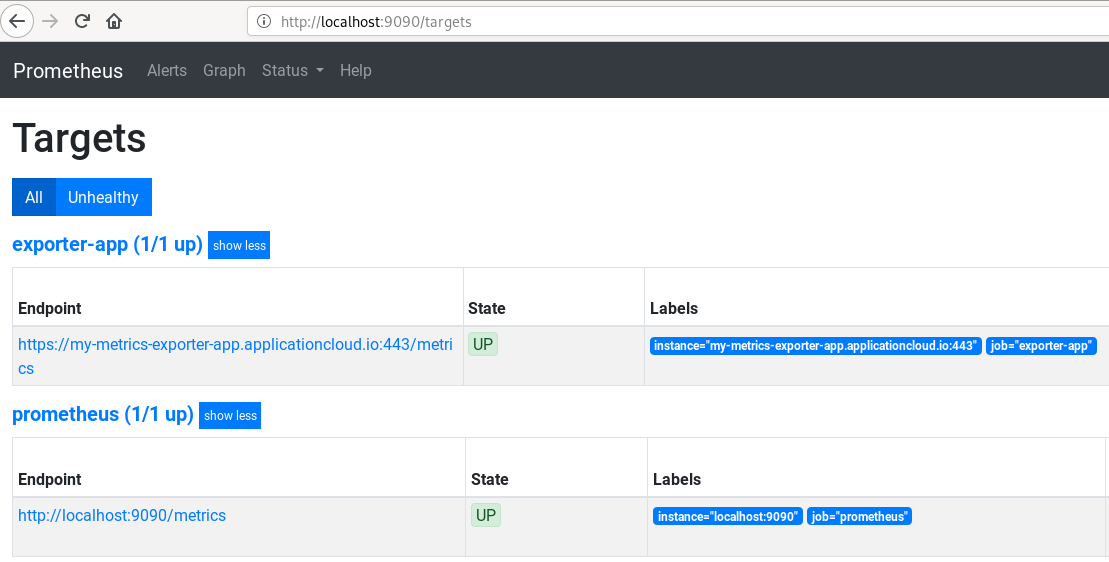Open the my-metrics-exporter-app metrics endpoint link
This screenshot has height=562, width=1109.
[x=235, y=356]
